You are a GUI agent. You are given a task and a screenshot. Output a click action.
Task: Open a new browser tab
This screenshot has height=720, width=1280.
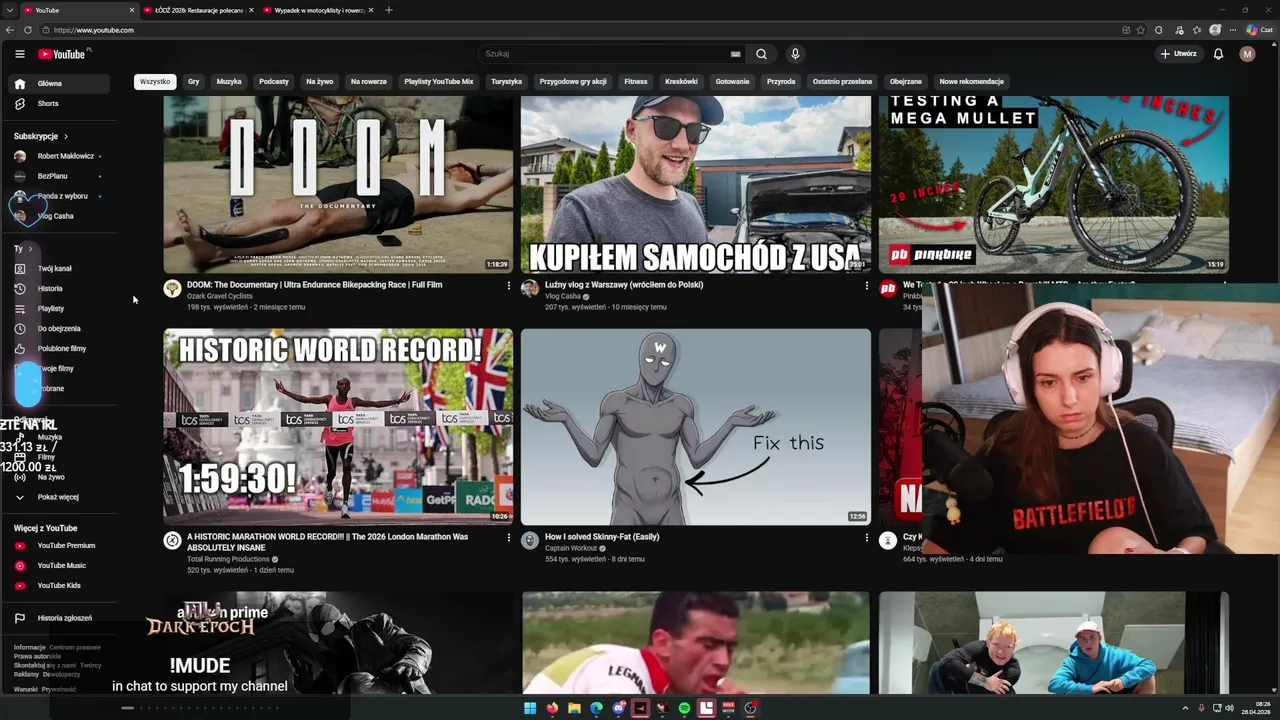(x=389, y=10)
